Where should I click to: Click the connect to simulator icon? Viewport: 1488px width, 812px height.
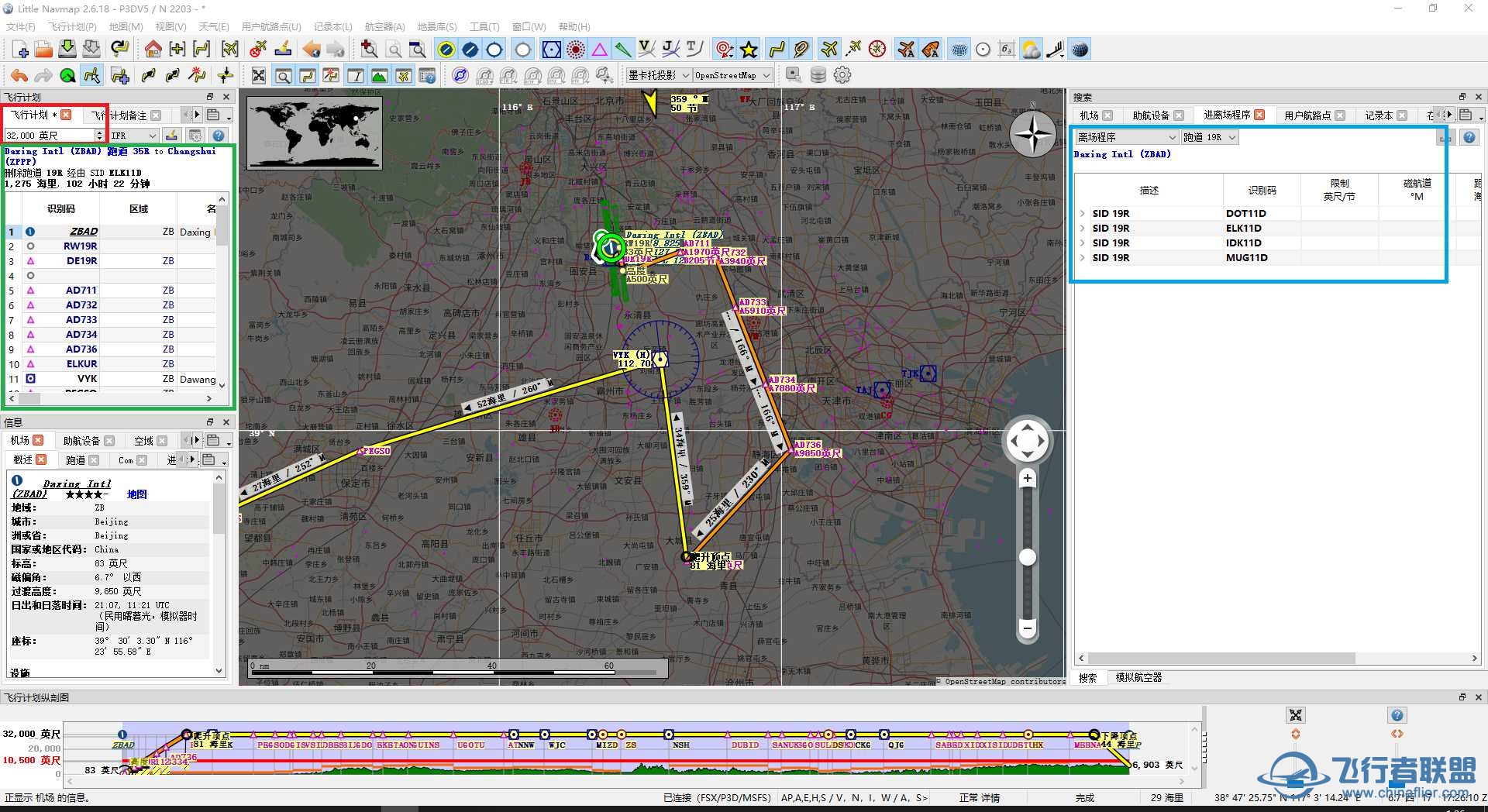tap(794, 75)
